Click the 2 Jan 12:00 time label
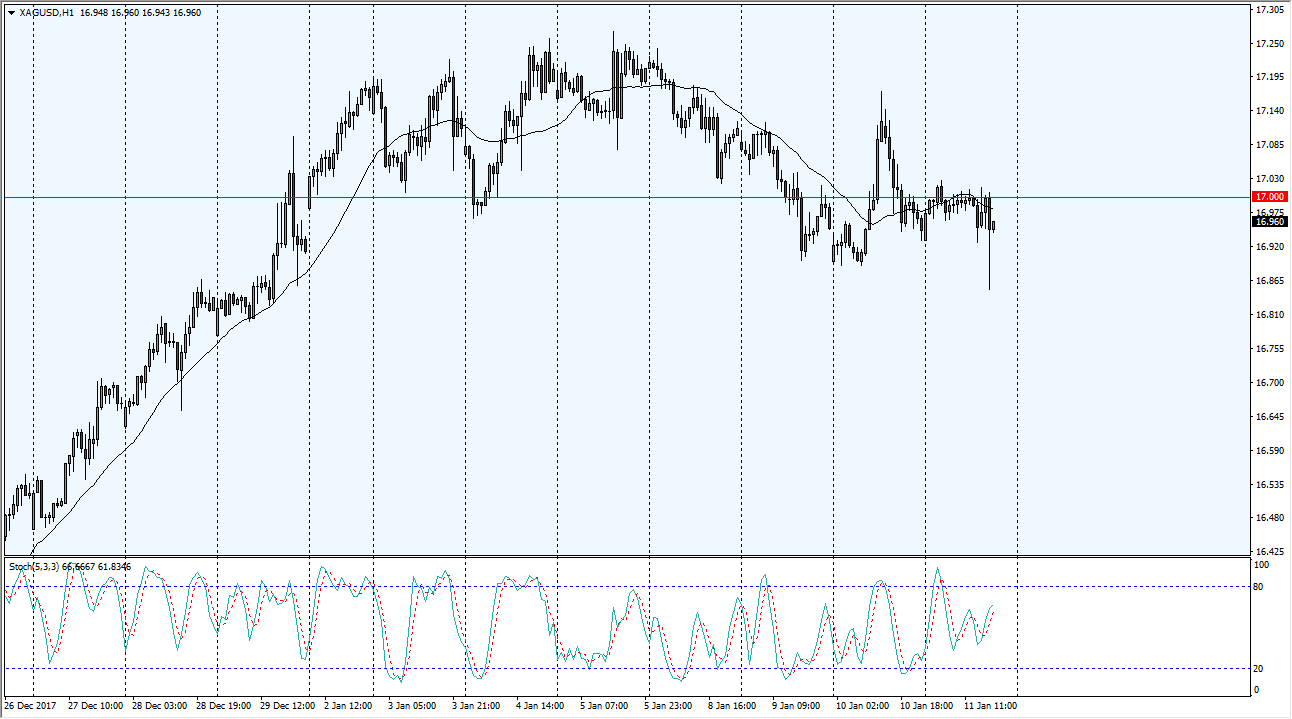This screenshot has width=1292, height=719. click(347, 706)
